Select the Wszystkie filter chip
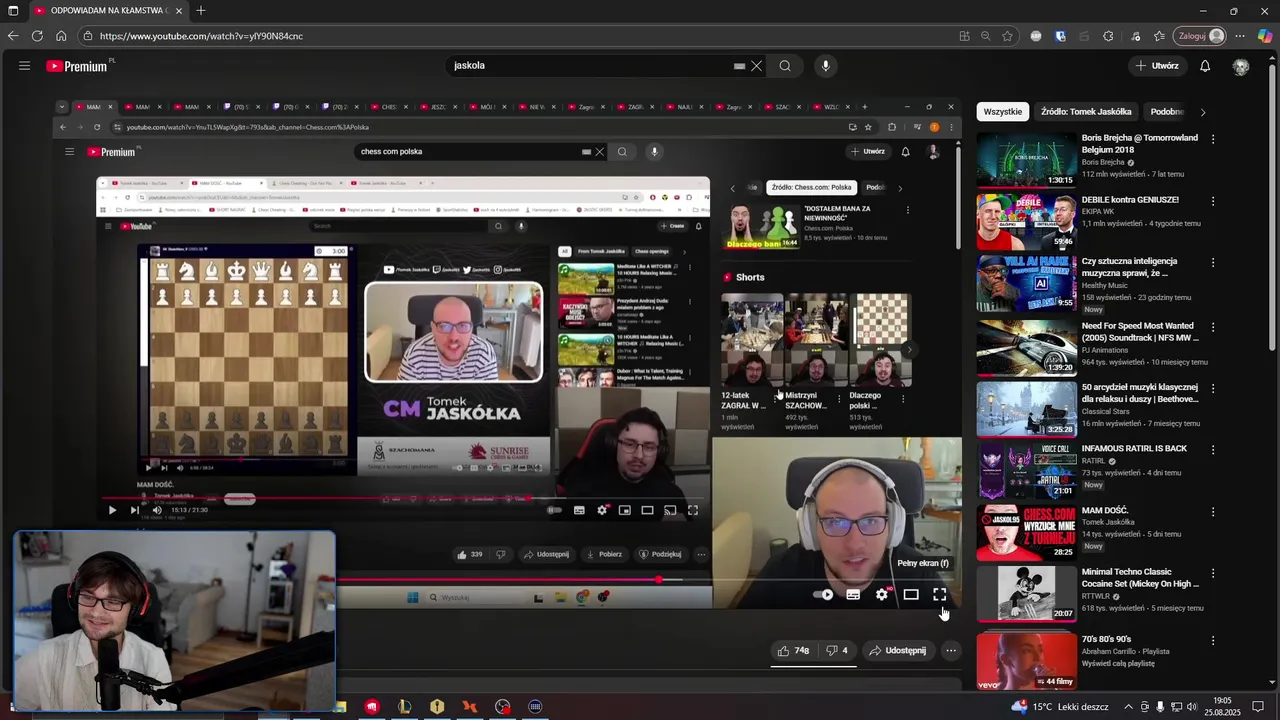Screen dimensions: 1280x720 [x=1003, y=112]
